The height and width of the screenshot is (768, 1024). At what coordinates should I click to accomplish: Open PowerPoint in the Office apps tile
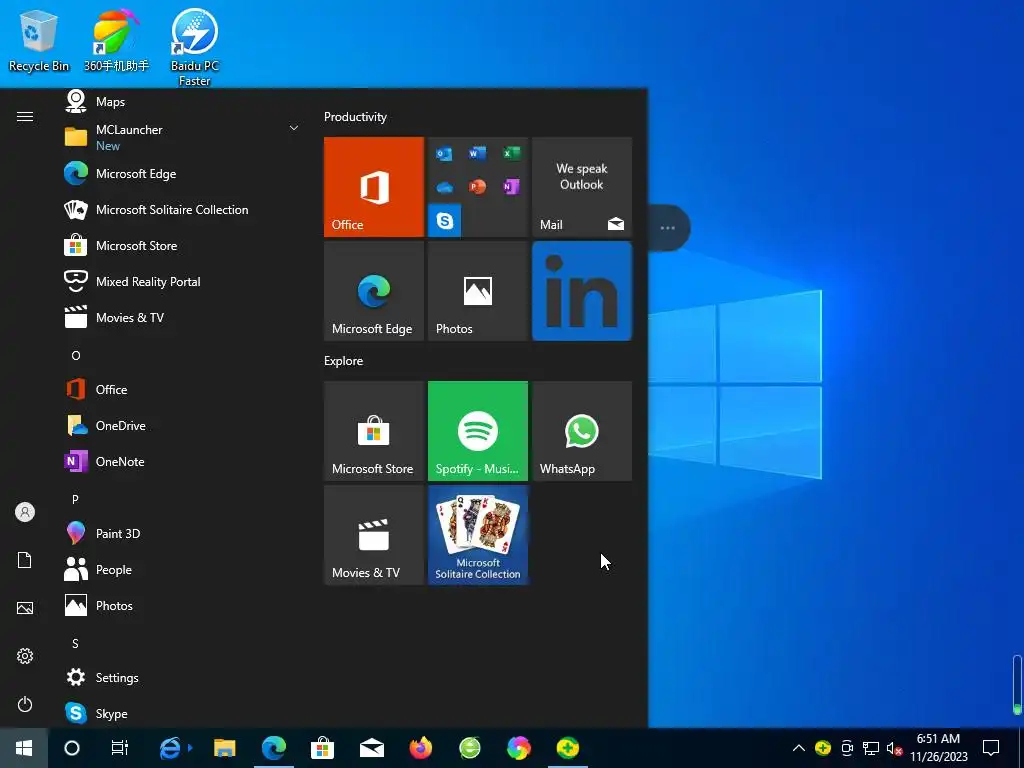point(477,187)
